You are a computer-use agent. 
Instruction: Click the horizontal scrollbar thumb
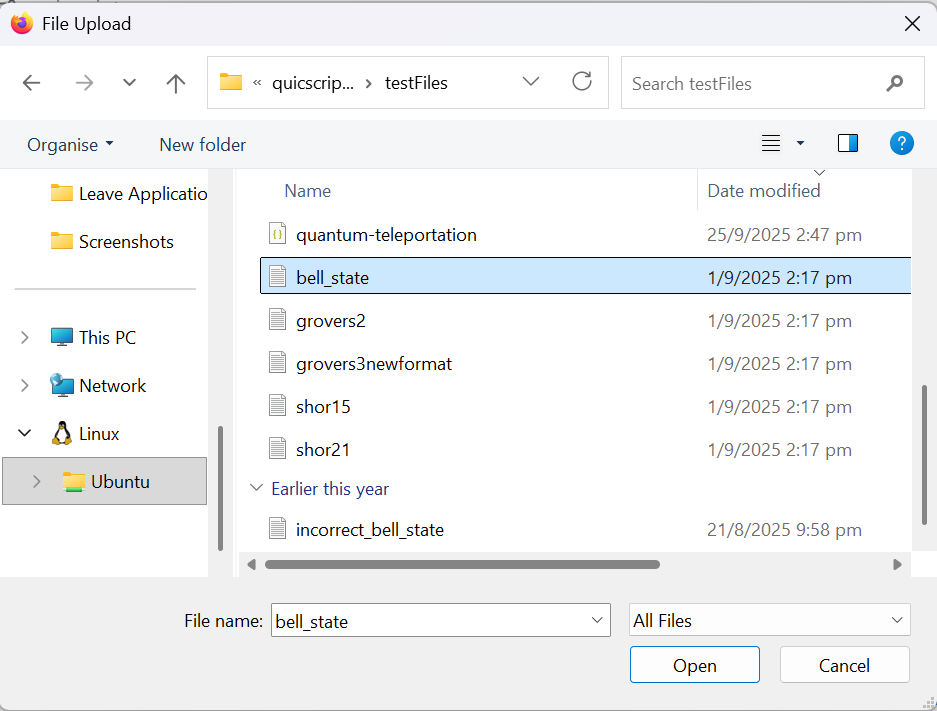pyautogui.click(x=461, y=564)
